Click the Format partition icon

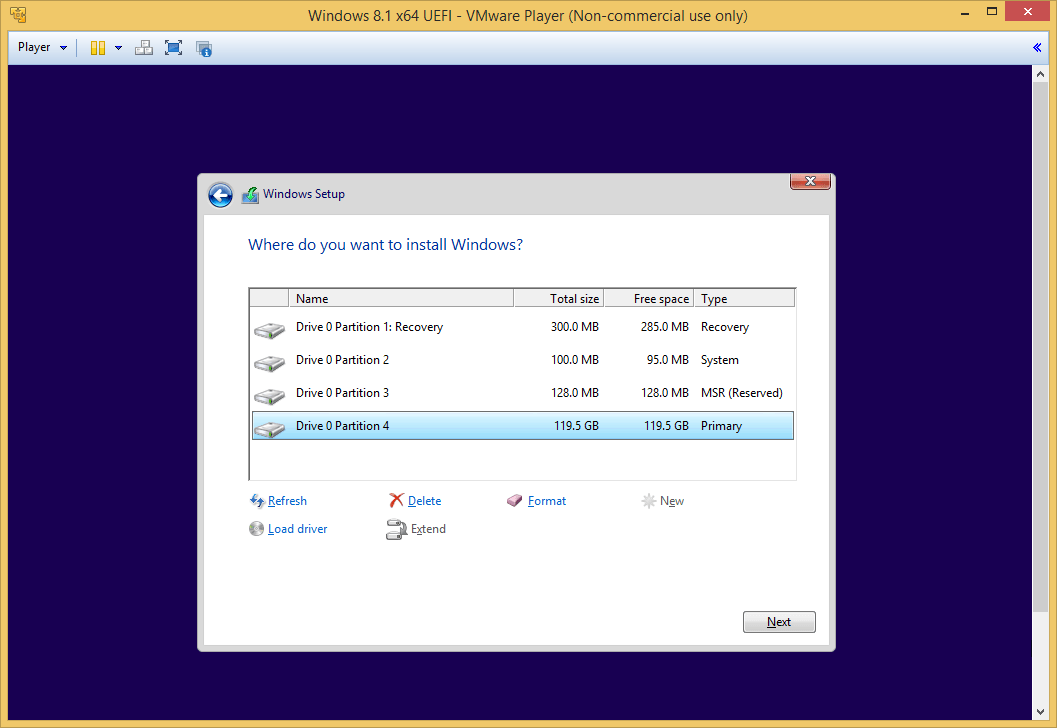514,500
